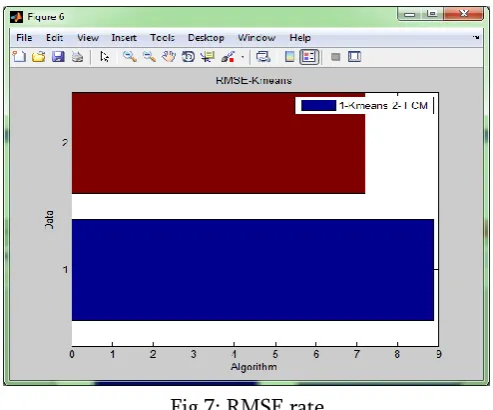Open the Window menu

(x=257, y=38)
